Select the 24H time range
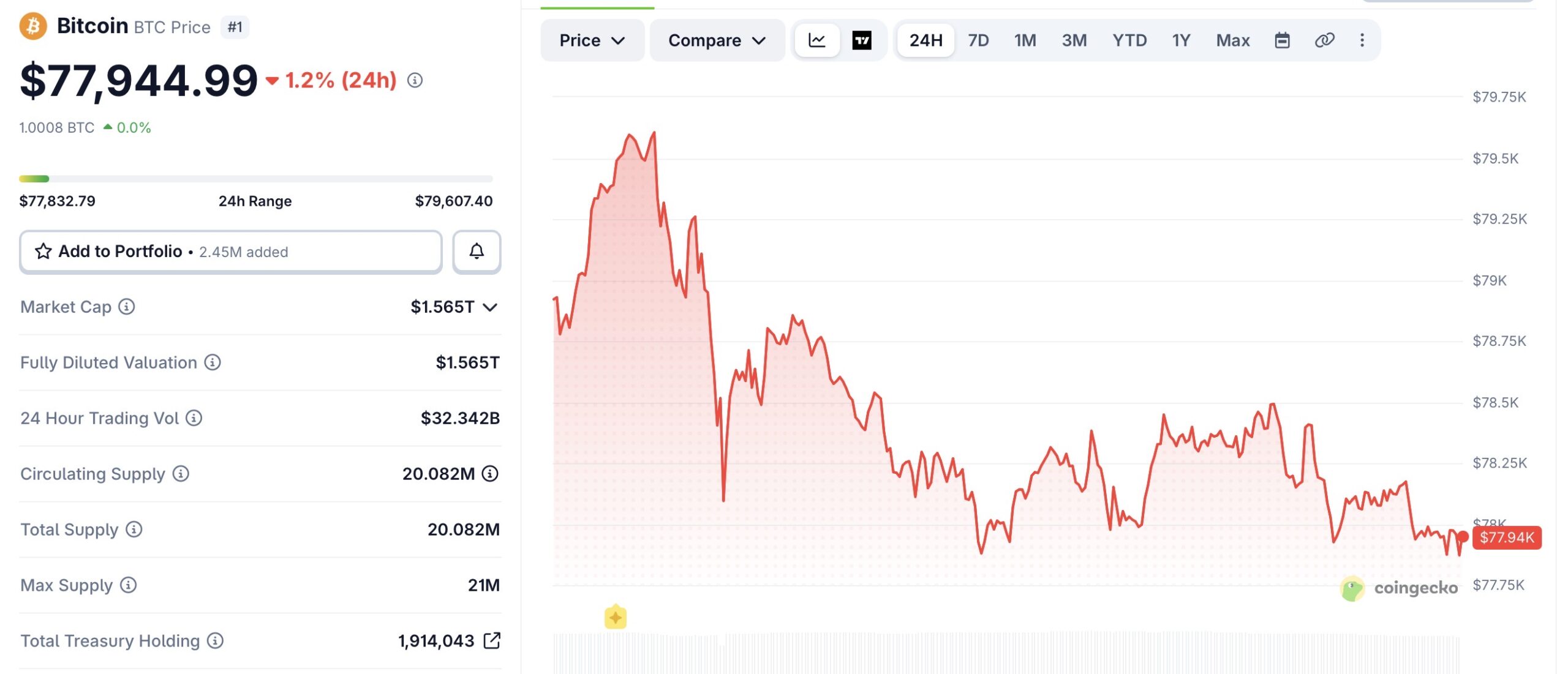This screenshot has height=674, width=1568. coord(925,40)
